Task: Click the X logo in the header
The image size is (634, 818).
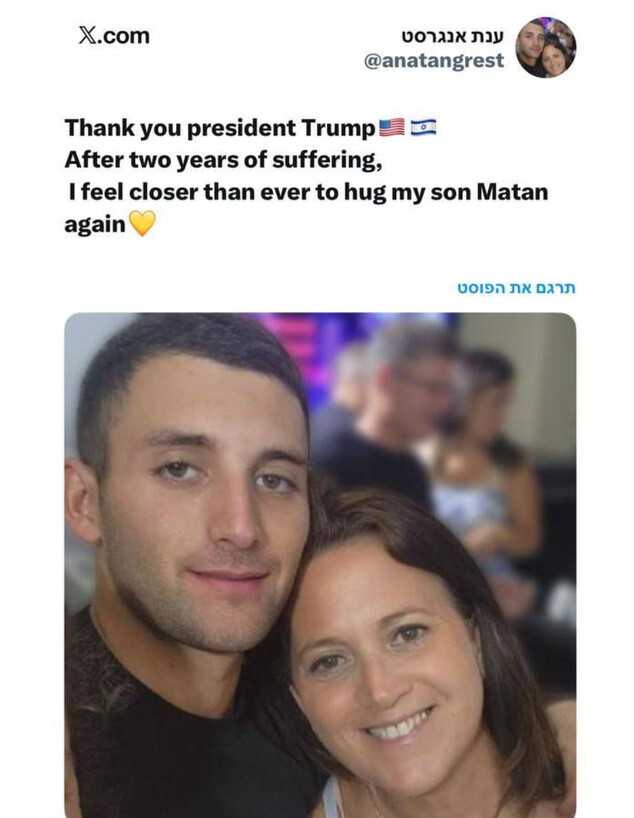Action: pyautogui.click(x=87, y=36)
